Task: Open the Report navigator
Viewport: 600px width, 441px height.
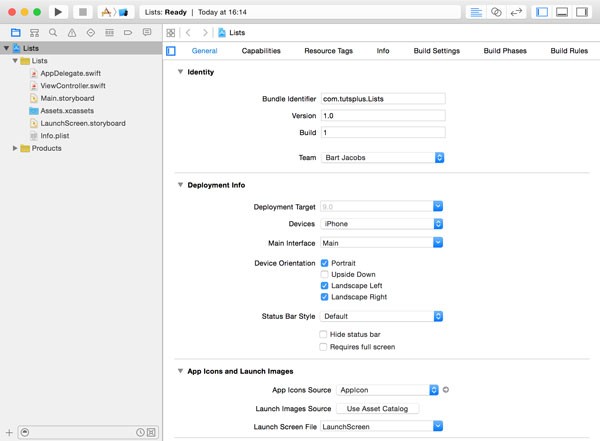Action: pyautogui.click(x=147, y=32)
